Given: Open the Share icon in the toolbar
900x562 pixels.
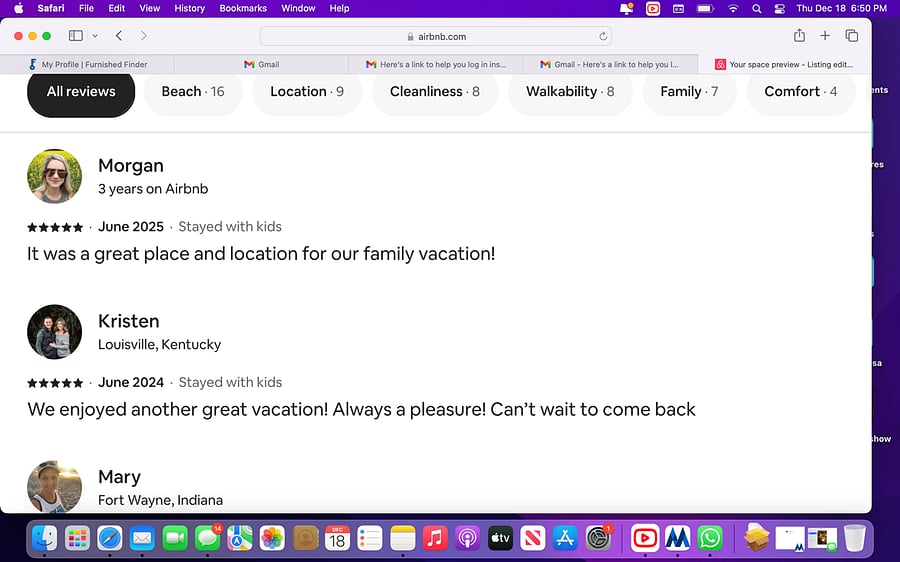Looking at the screenshot, I should click(x=799, y=36).
